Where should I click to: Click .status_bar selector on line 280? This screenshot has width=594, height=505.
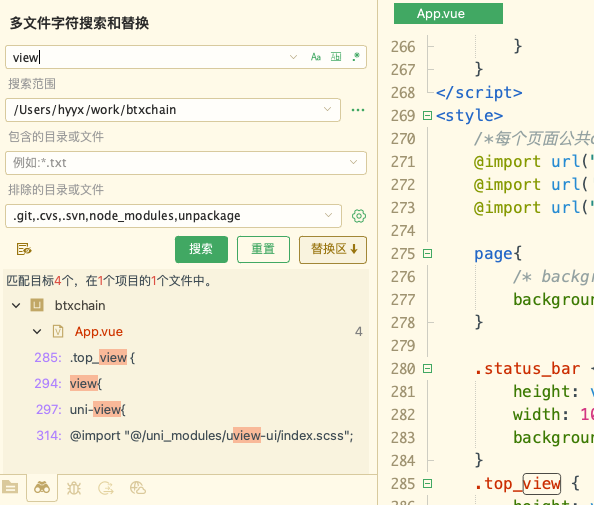pos(527,369)
